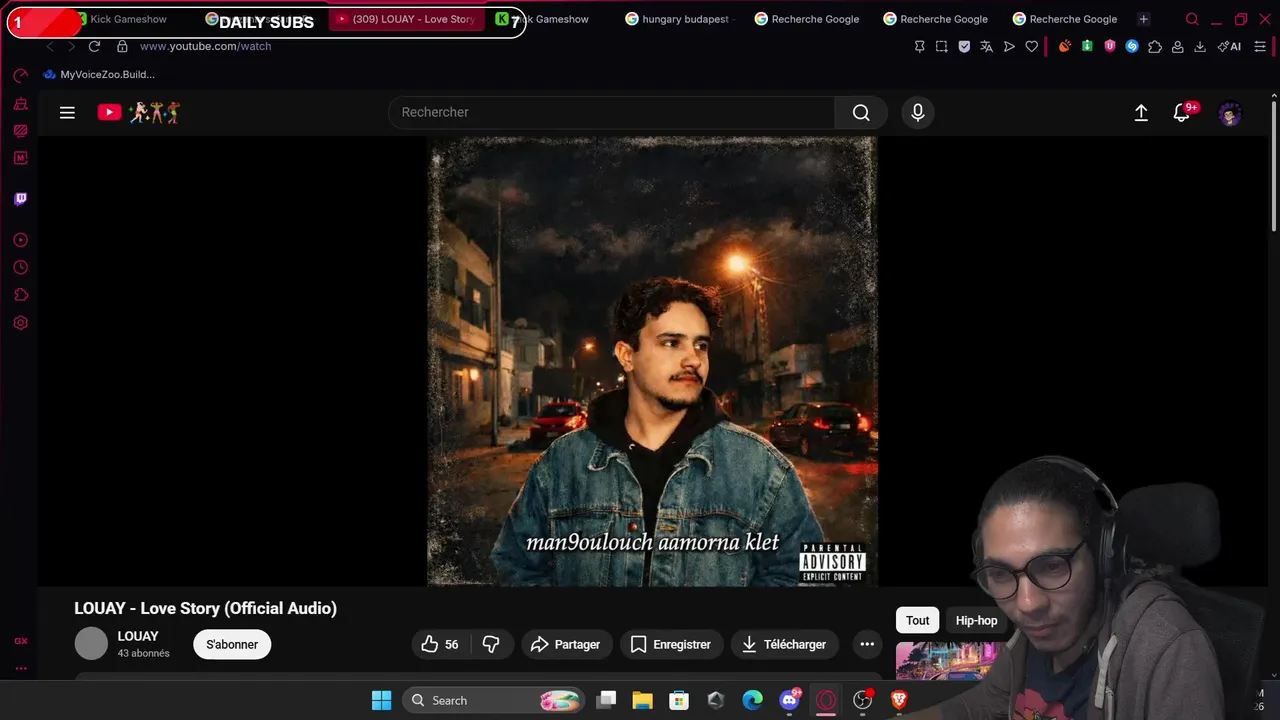Image resolution: width=1280 pixels, height=720 pixels.
Task: Open the AI assistant button
Action: tap(1230, 46)
